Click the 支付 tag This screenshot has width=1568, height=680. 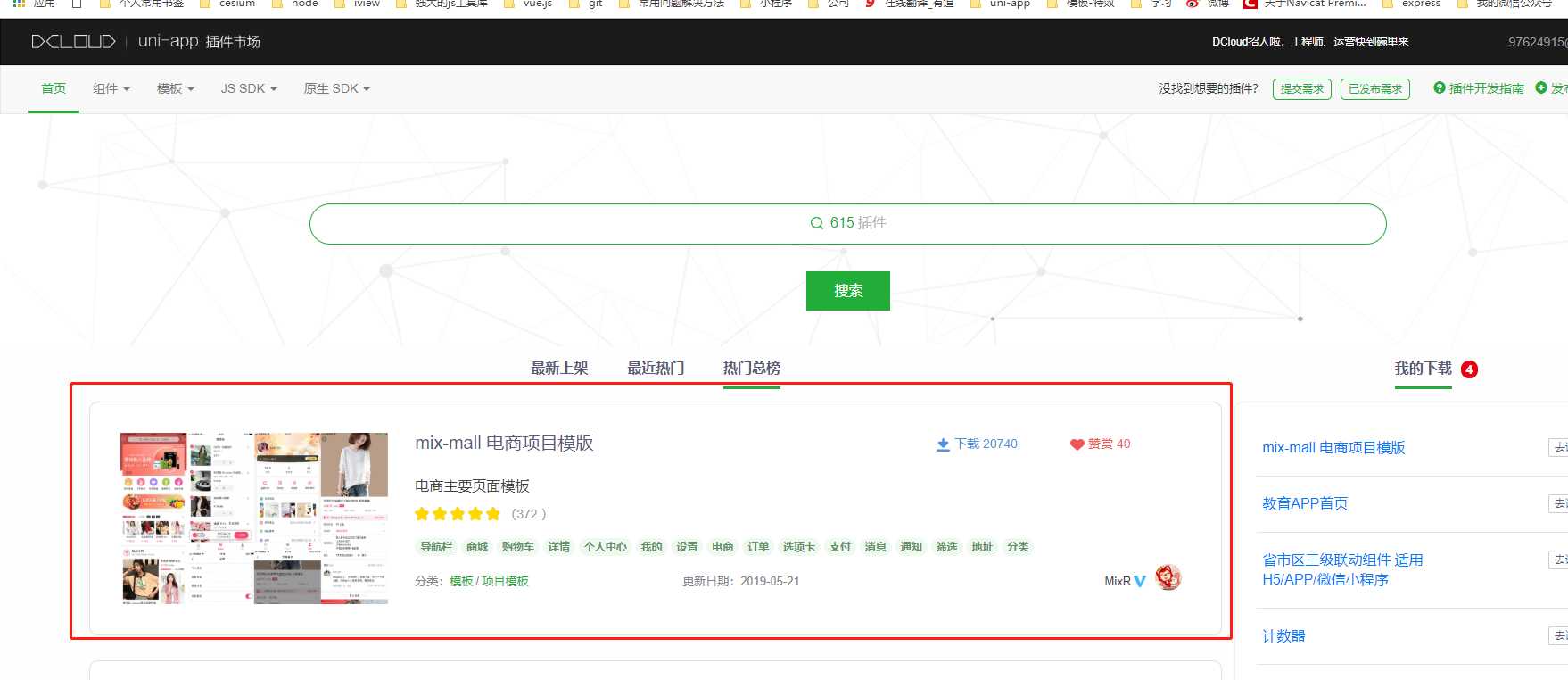(x=840, y=547)
